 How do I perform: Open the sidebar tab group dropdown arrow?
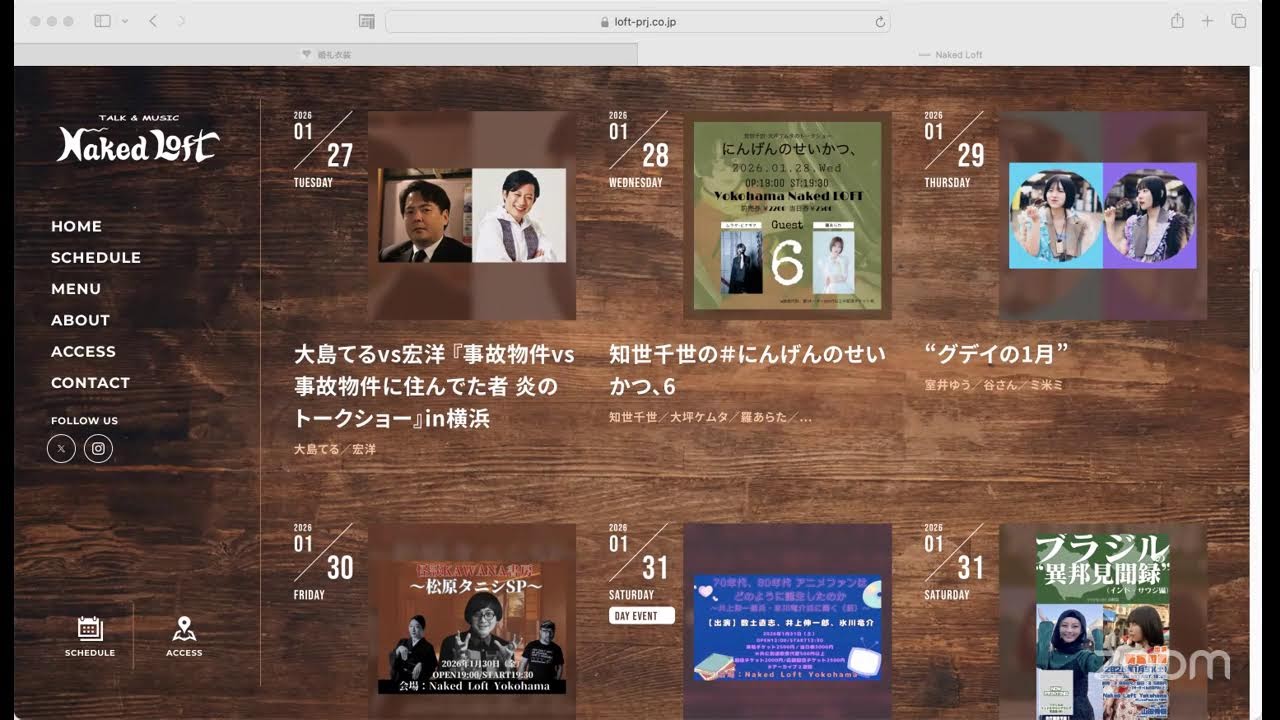125,21
